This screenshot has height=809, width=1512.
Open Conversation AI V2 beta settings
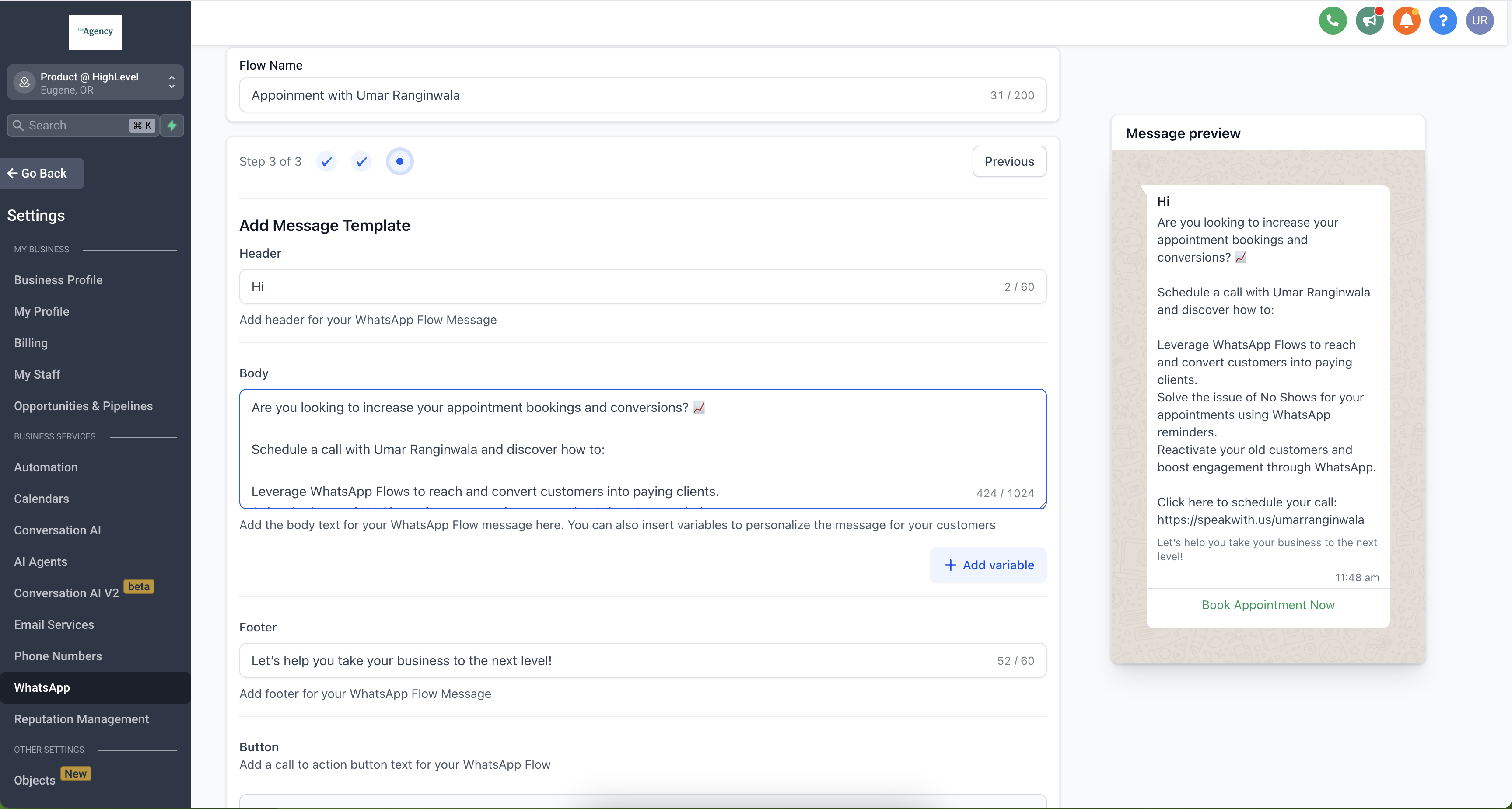pyautogui.click(x=66, y=593)
